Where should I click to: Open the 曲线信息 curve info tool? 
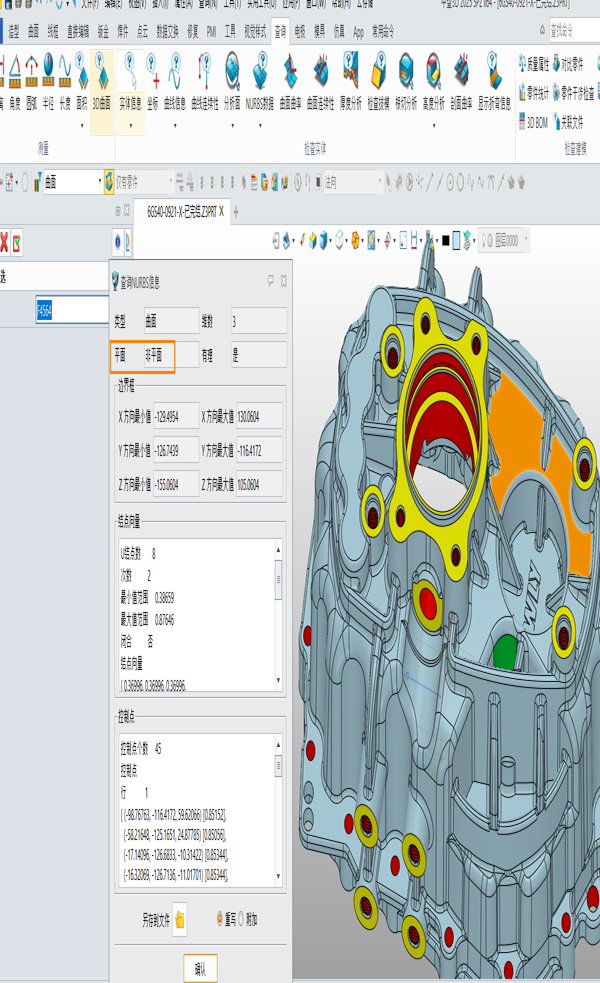click(x=175, y=81)
